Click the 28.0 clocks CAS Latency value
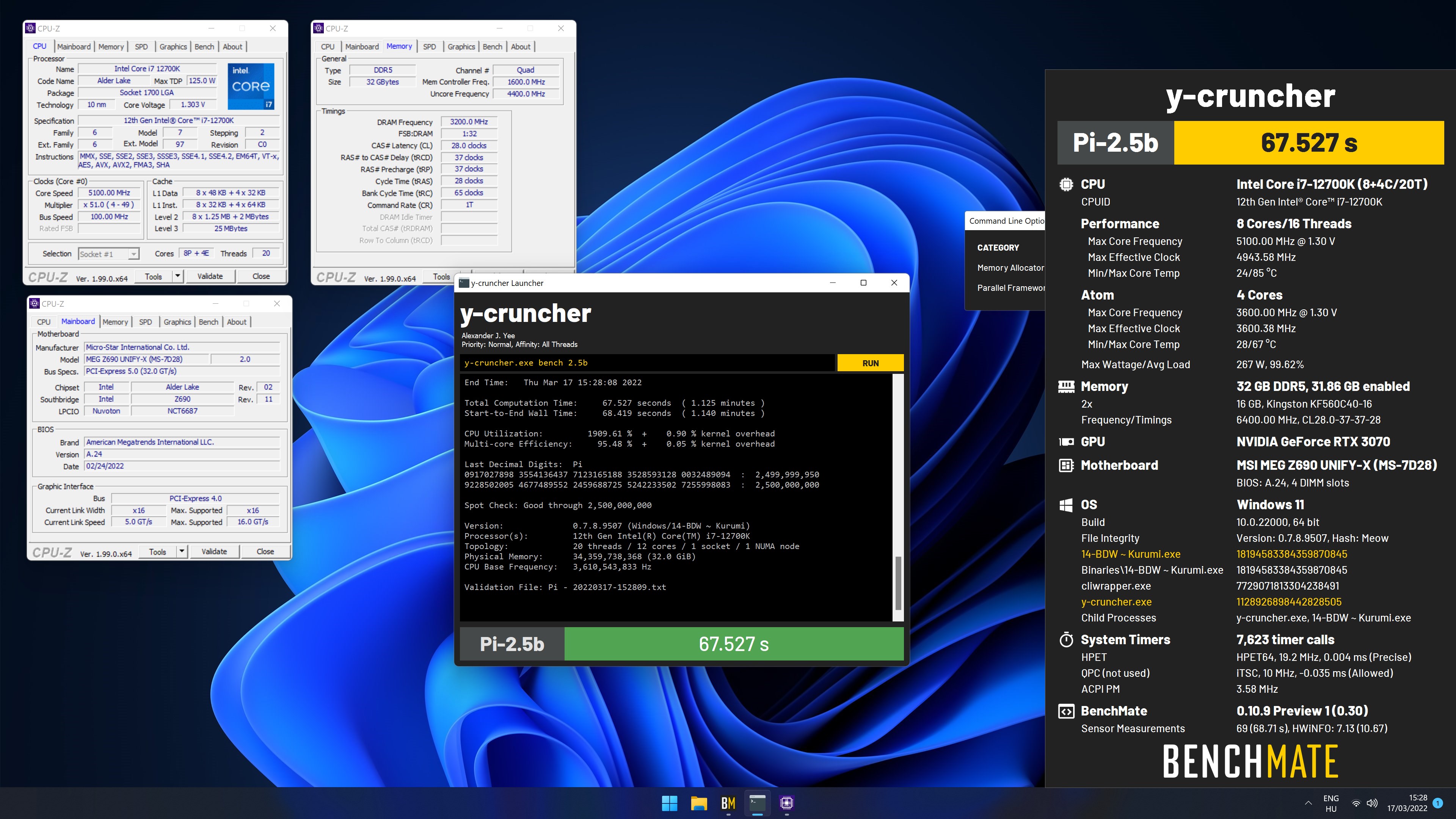Image resolution: width=1456 pixels, height=819 pixels. 469,146
